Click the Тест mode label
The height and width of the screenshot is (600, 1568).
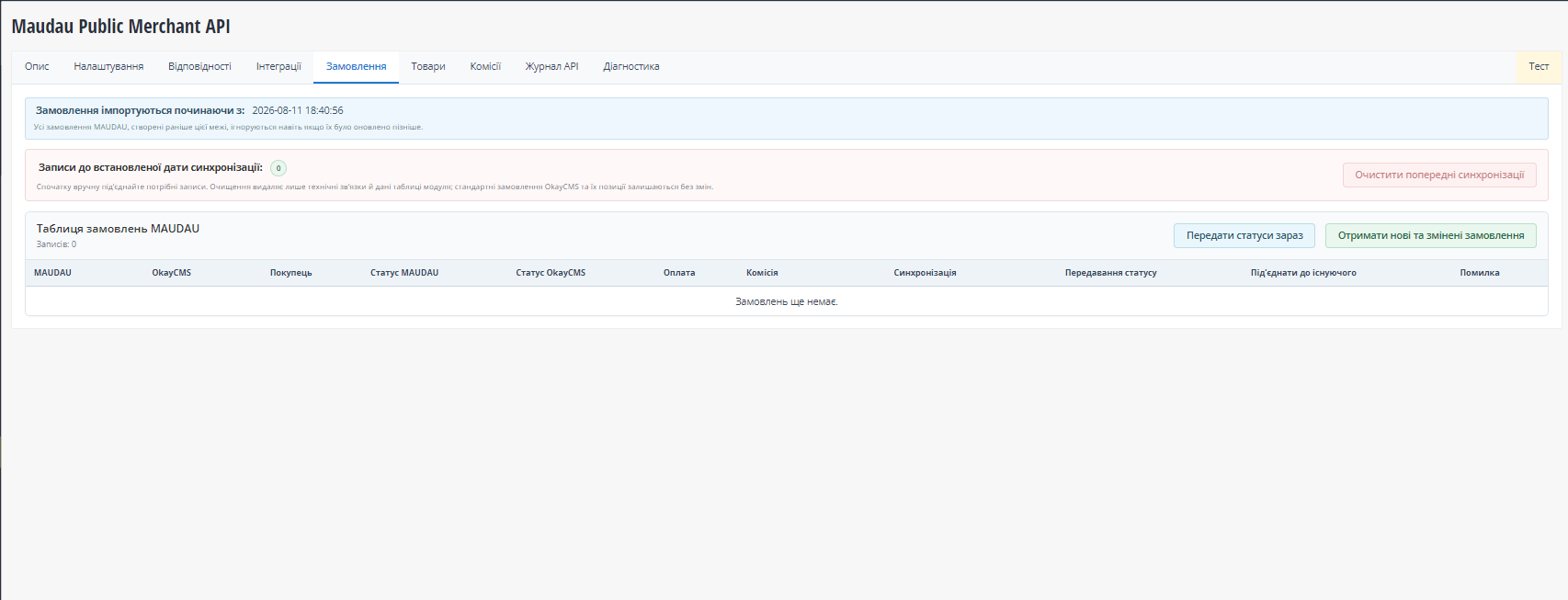tap(1539, 67)
